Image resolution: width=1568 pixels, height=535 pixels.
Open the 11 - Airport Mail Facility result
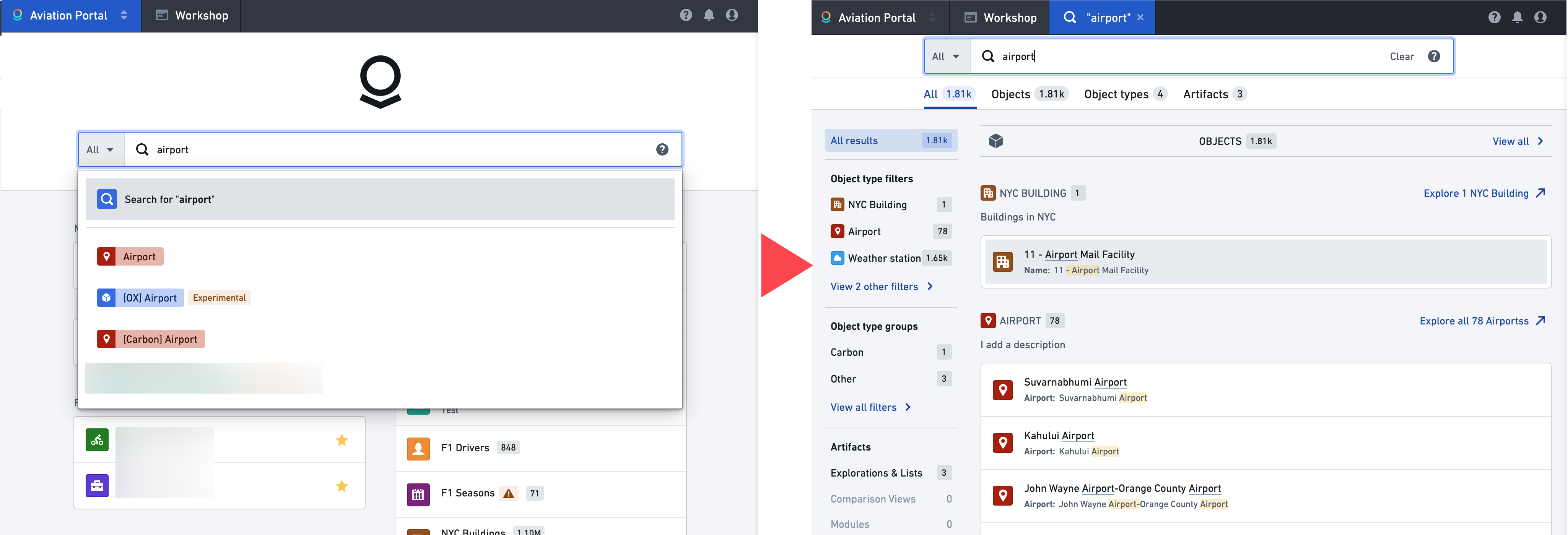coord(1265,262)
